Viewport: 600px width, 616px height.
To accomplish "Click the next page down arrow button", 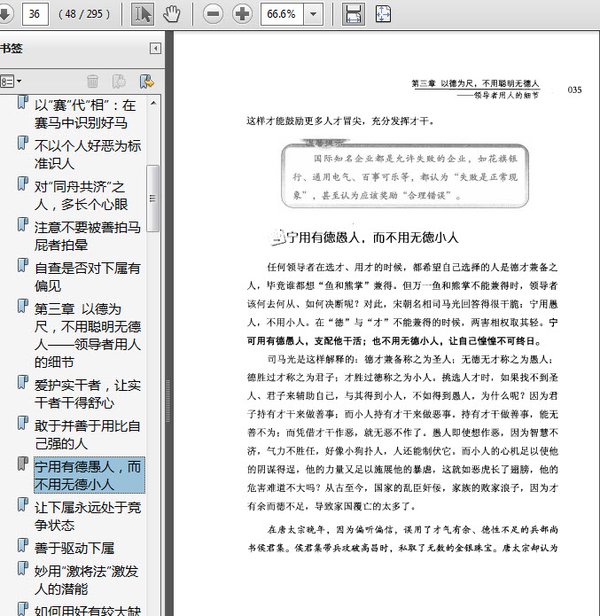I will pos(6,14).
